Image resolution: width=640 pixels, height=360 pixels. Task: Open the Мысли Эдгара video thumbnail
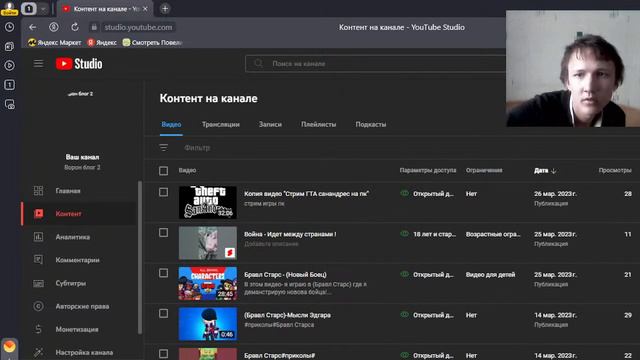[x=207, y=324]
